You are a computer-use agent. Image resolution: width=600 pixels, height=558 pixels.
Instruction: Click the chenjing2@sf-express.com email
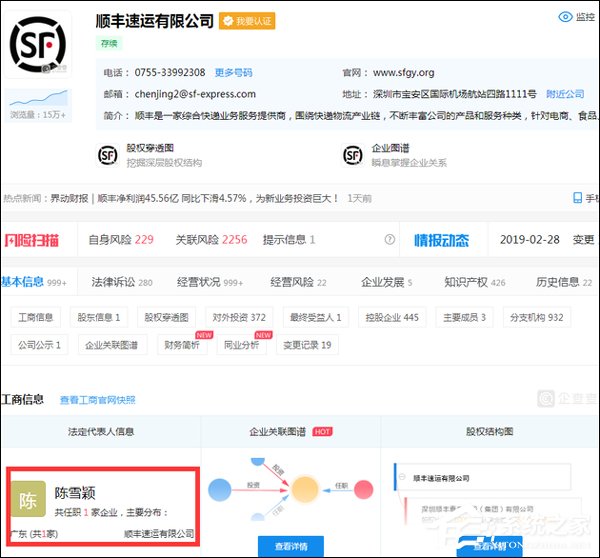point(195,94)
